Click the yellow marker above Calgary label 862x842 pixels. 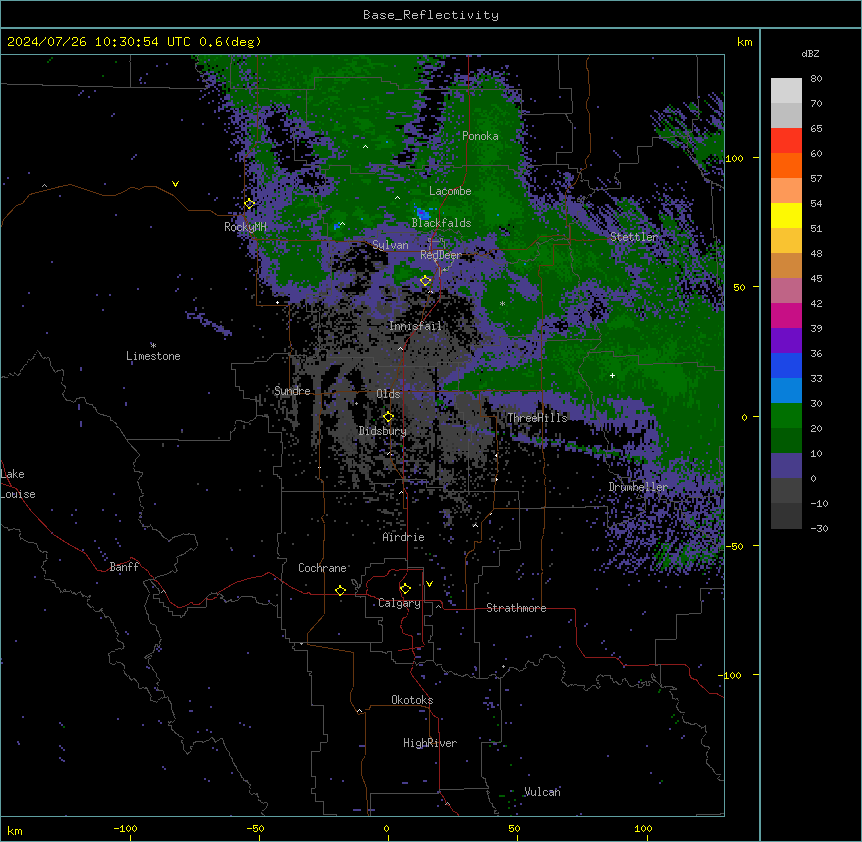click(x=405, y=589)
